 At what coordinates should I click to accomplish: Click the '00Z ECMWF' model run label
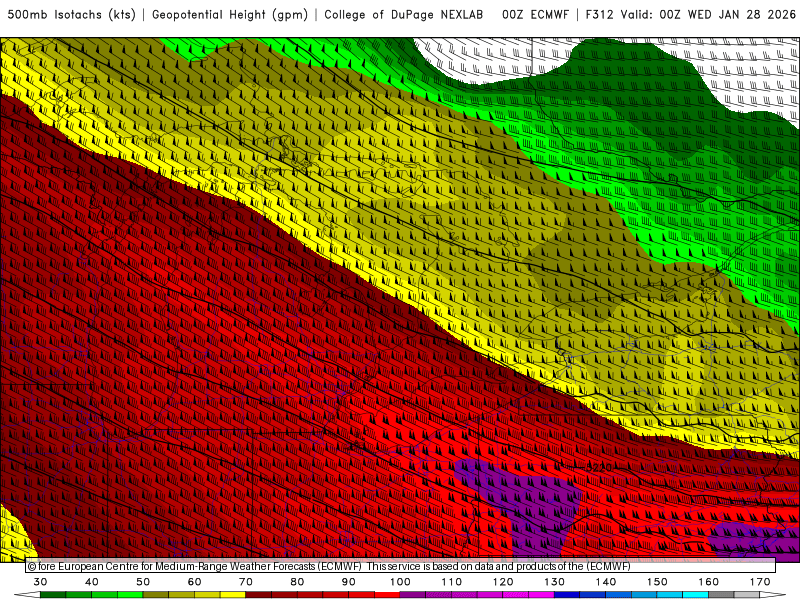coord(535,15)
